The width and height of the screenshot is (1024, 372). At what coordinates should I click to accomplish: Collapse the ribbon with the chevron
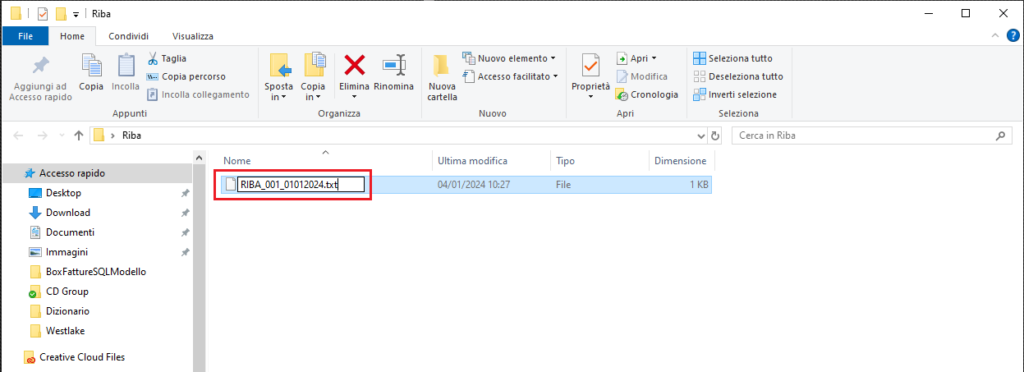click(x=995, y=35)
